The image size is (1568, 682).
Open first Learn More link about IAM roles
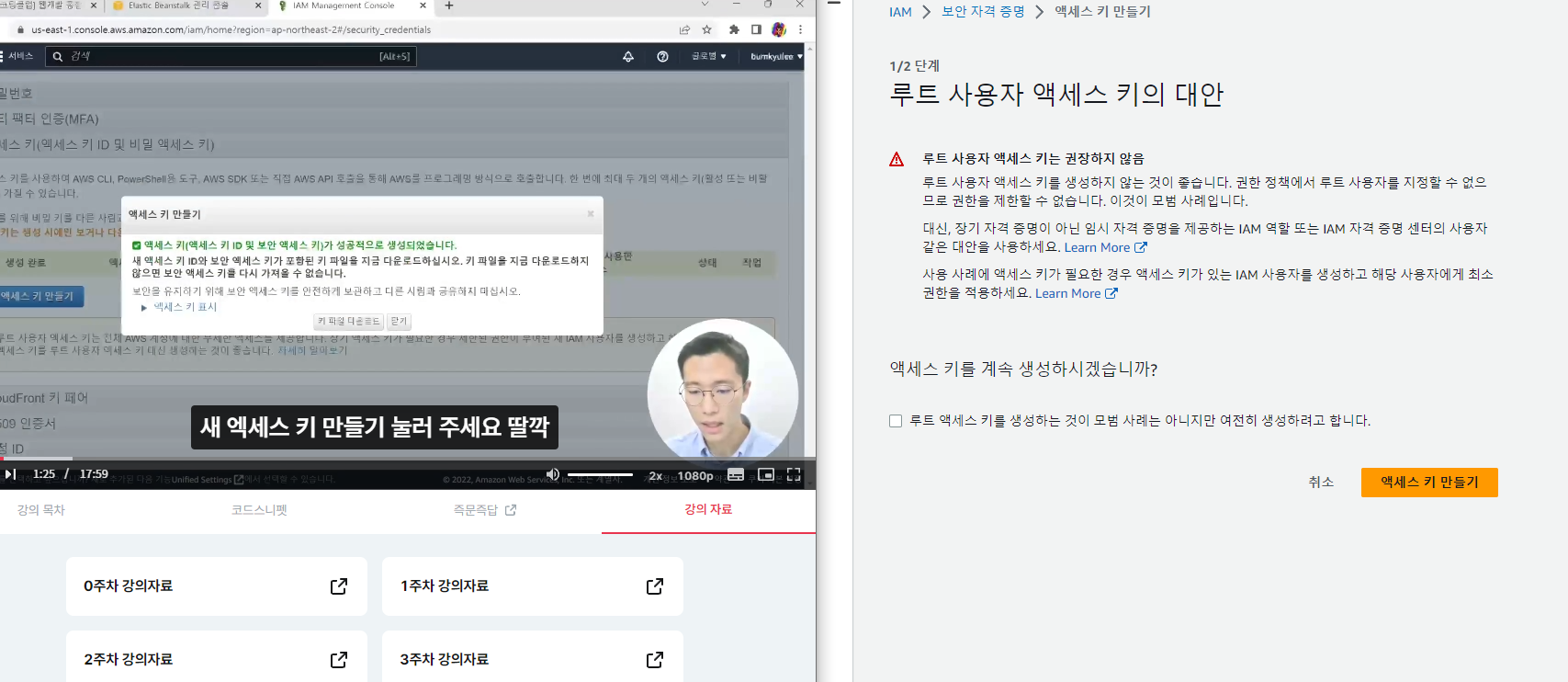click(1106, 248)
